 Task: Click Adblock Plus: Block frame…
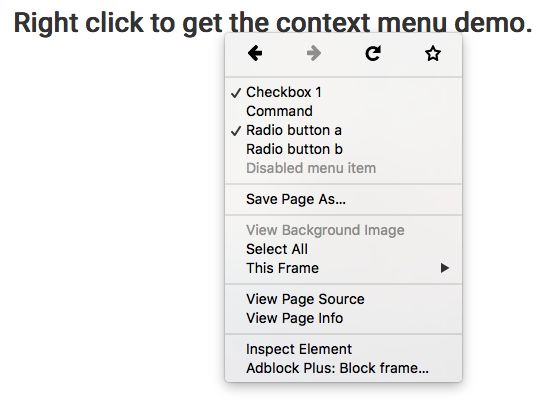tap(343, 368)
